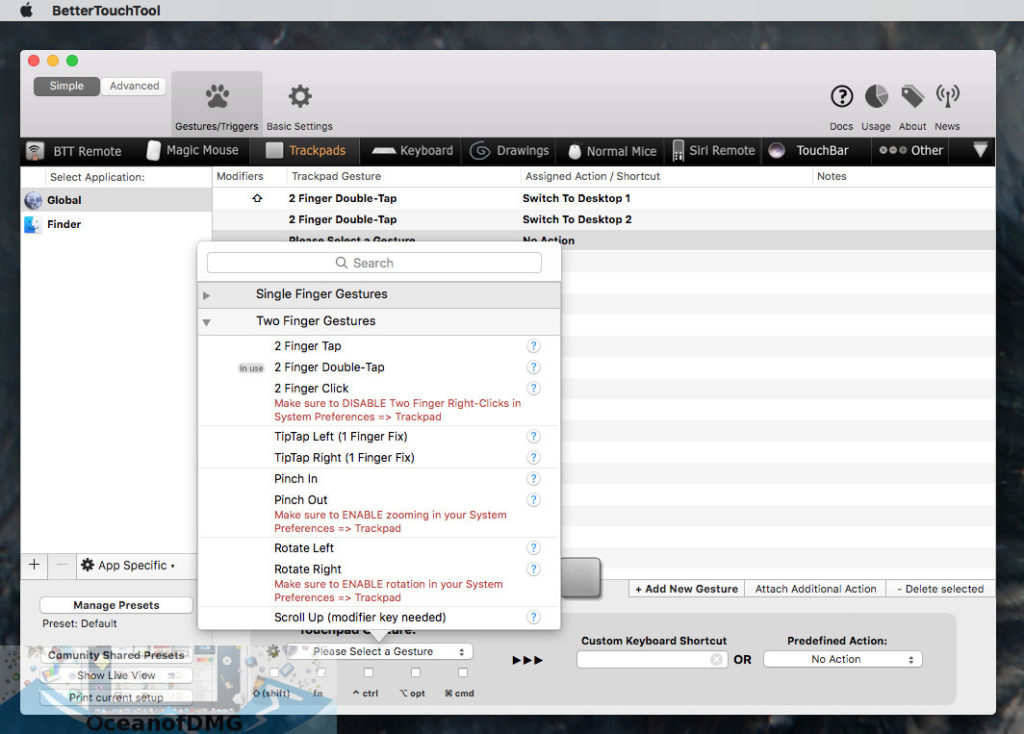Show help for TipTap Right
1024x734 pixels.
pos(534,458)
